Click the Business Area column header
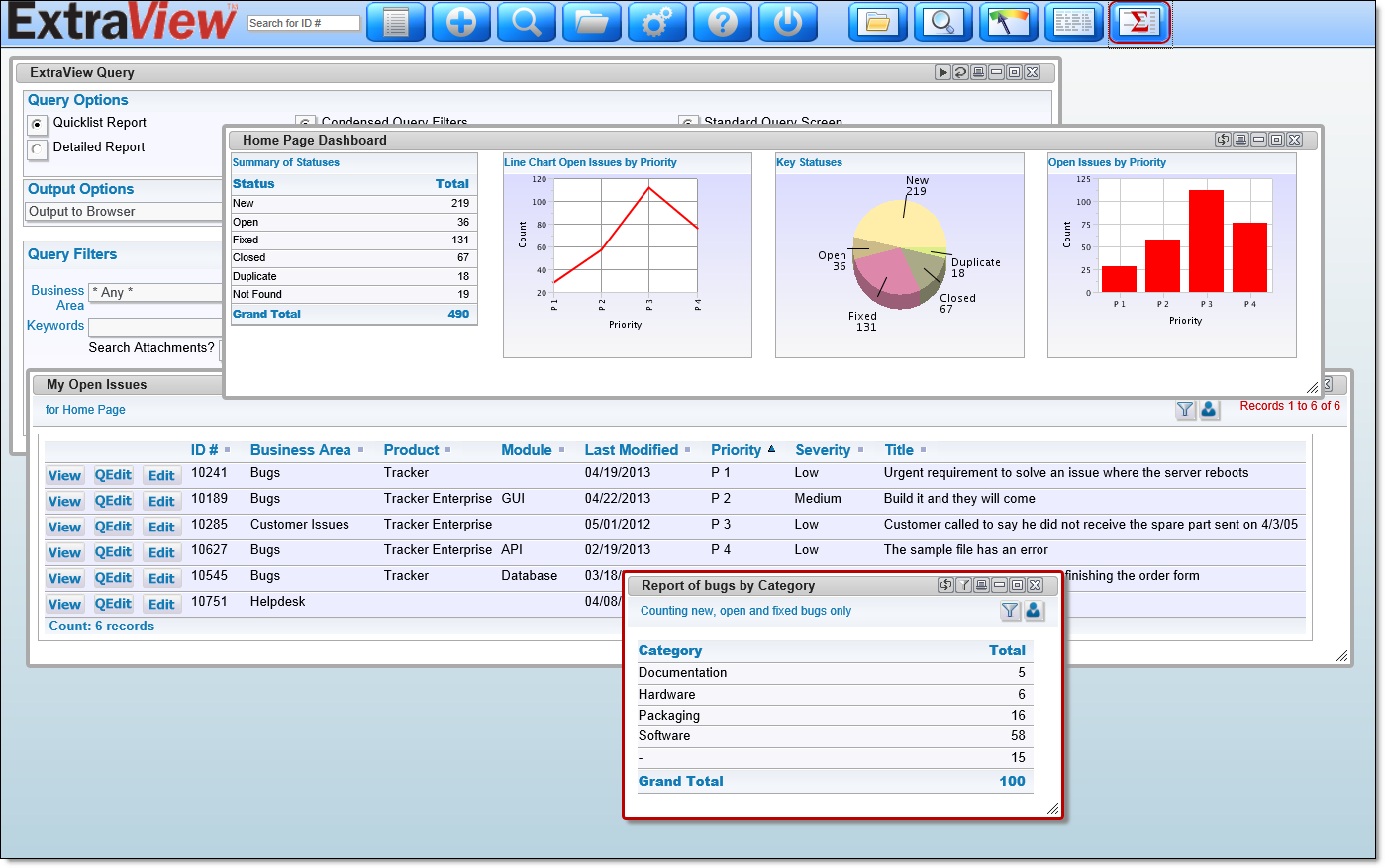This screenshot has height=868, width=1385. 300,450
